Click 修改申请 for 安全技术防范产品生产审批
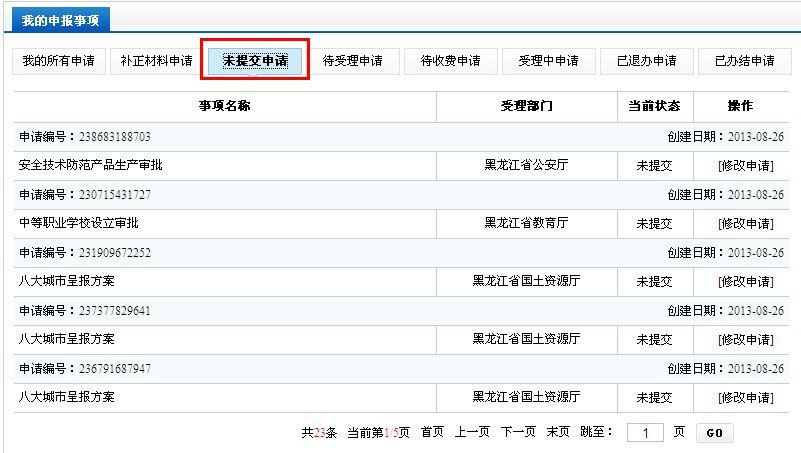This screenshot has width=801, height=453. point(745,166)
